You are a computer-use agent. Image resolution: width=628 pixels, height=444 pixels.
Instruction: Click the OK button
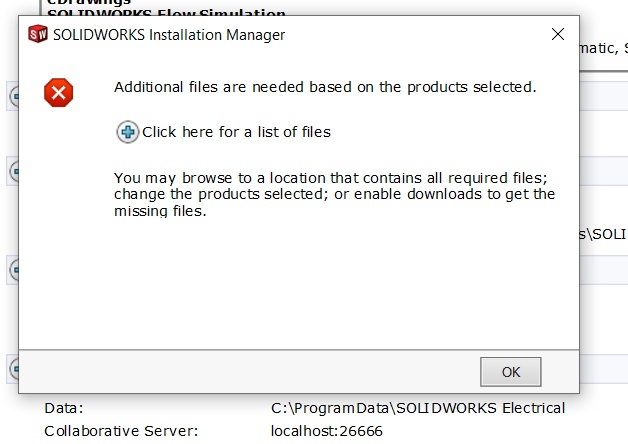[x=511, y=372]
